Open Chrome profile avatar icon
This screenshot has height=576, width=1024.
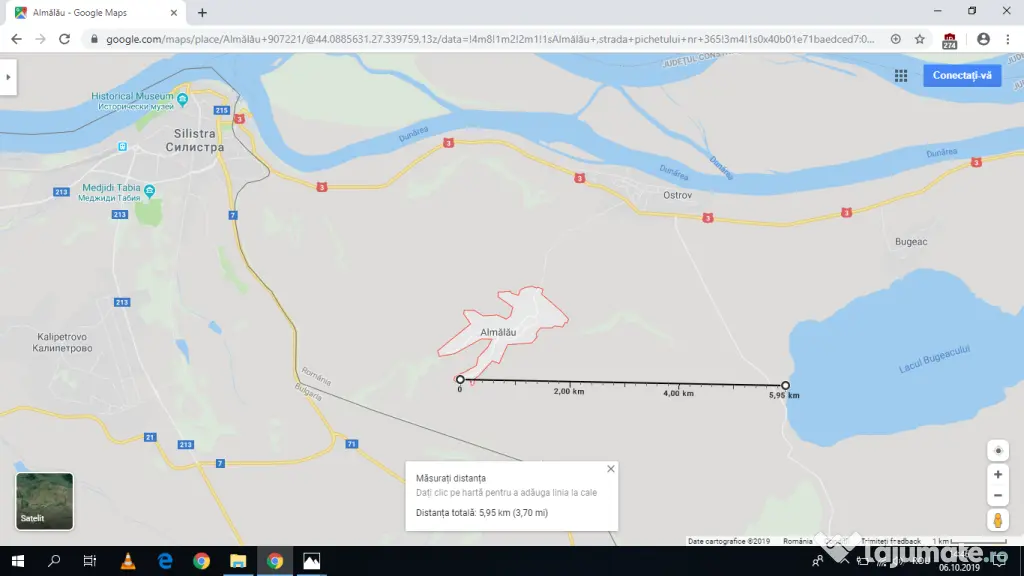(983, 39)
